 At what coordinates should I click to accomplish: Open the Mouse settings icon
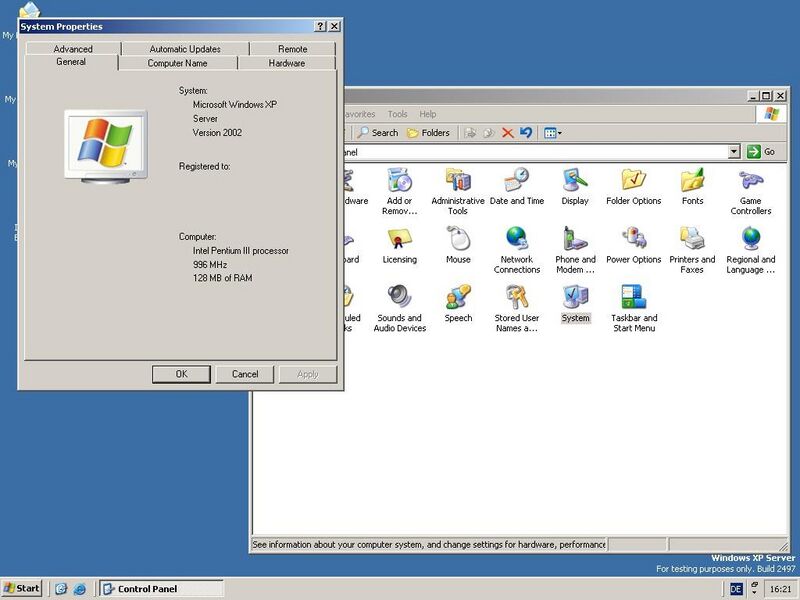point(458,240)
